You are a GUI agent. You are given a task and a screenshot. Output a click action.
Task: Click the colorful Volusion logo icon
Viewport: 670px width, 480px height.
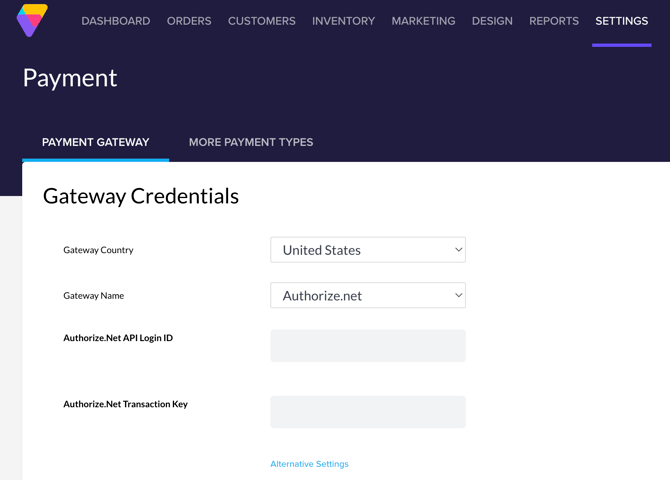point(32,20)
